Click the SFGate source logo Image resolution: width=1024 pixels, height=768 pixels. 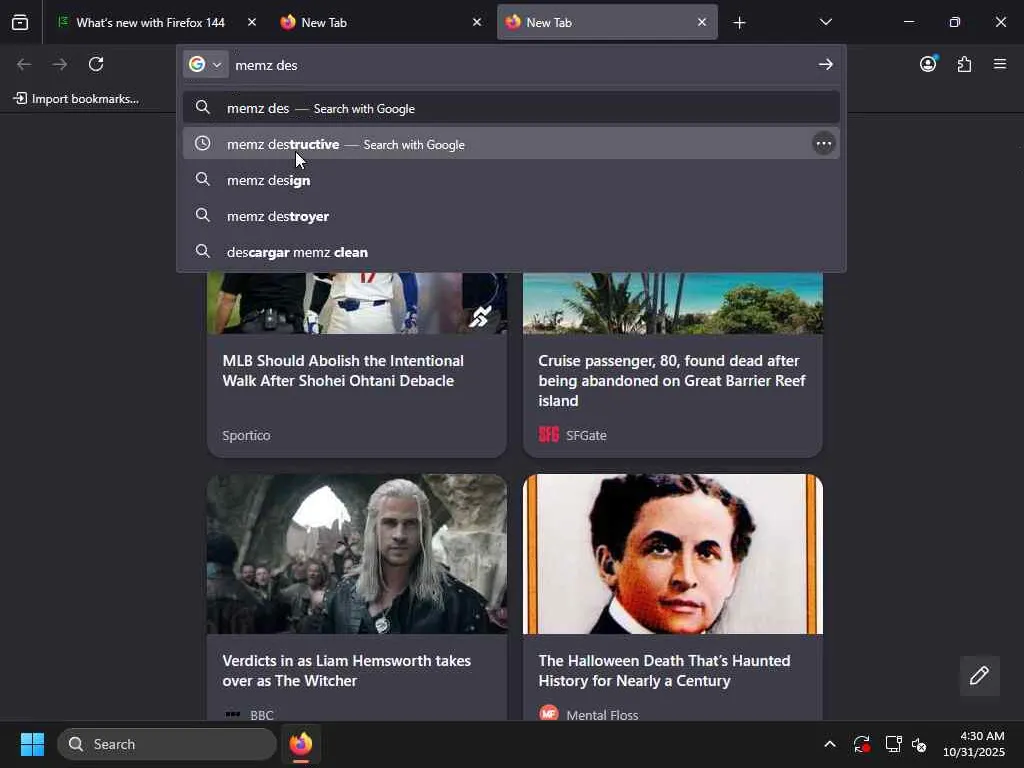pyautogui.click(x=549, y=435)
